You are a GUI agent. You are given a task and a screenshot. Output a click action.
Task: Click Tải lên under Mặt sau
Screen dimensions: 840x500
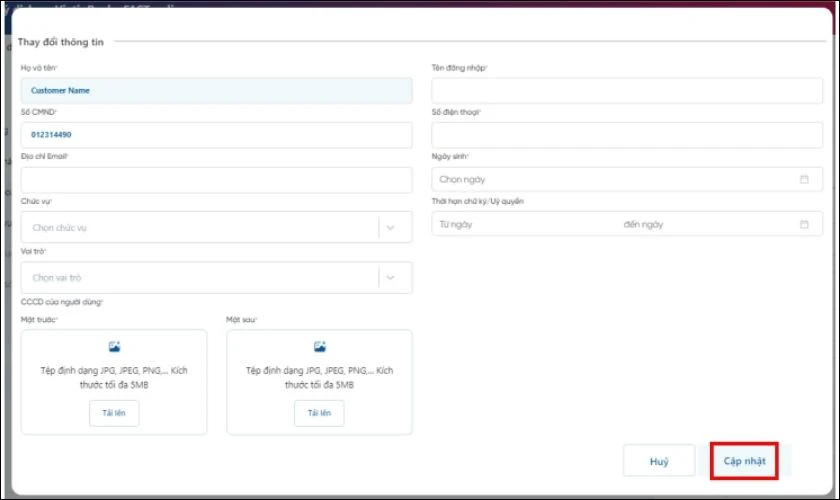pyautogui.click(x=319, y=413)
